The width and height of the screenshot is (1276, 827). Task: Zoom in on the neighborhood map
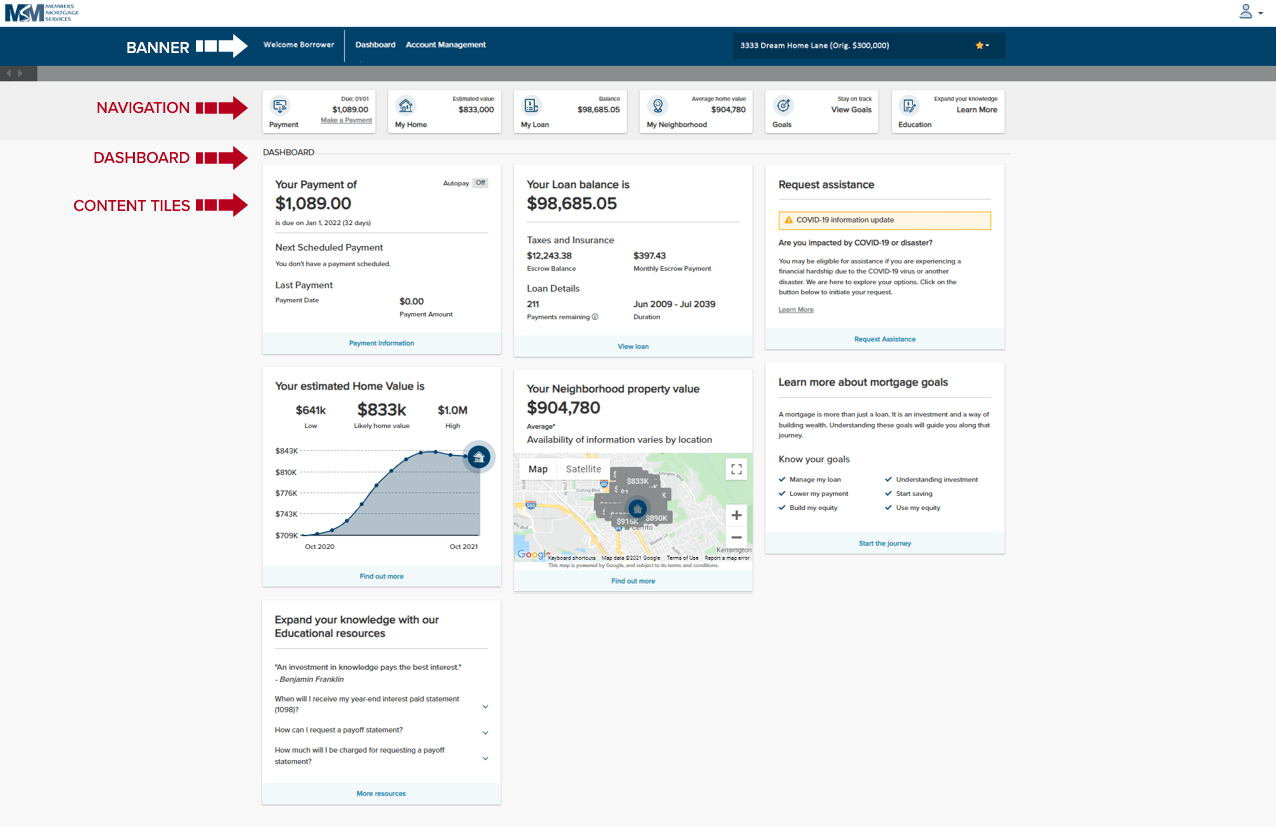tap(736, 515)
